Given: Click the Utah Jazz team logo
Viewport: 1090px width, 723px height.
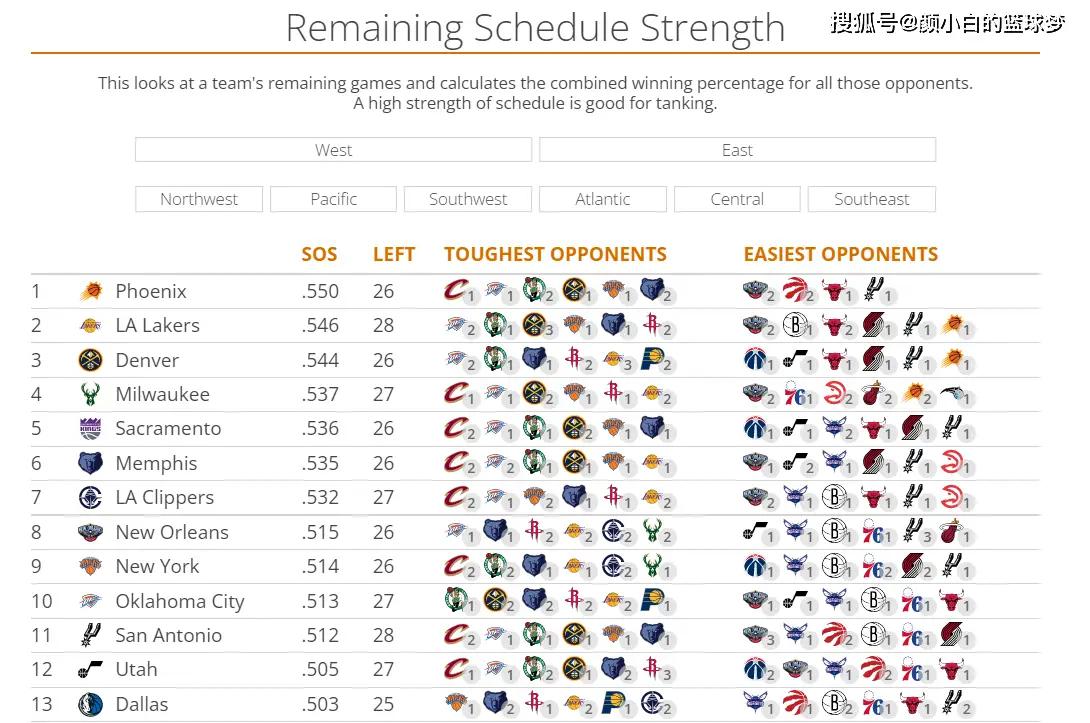Looking at the screenshot, I should tap(90, 669).
